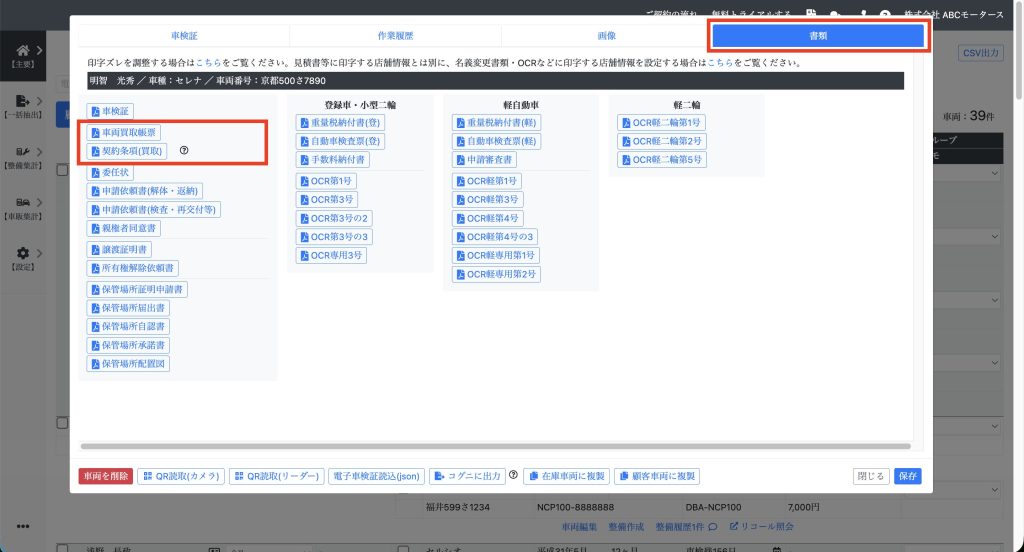The image size is (1024, 552).
Task: Click 在庫車両に複製 copy button
Action: [x=566, y=476]
